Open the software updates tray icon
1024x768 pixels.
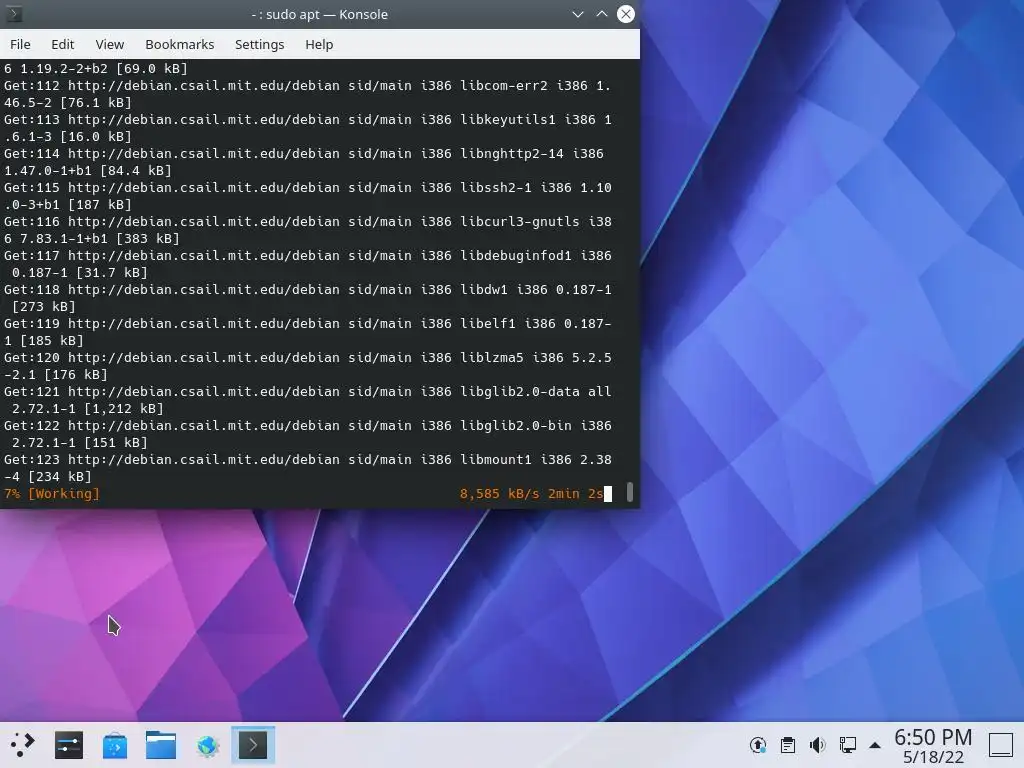(x=758, y=745)
